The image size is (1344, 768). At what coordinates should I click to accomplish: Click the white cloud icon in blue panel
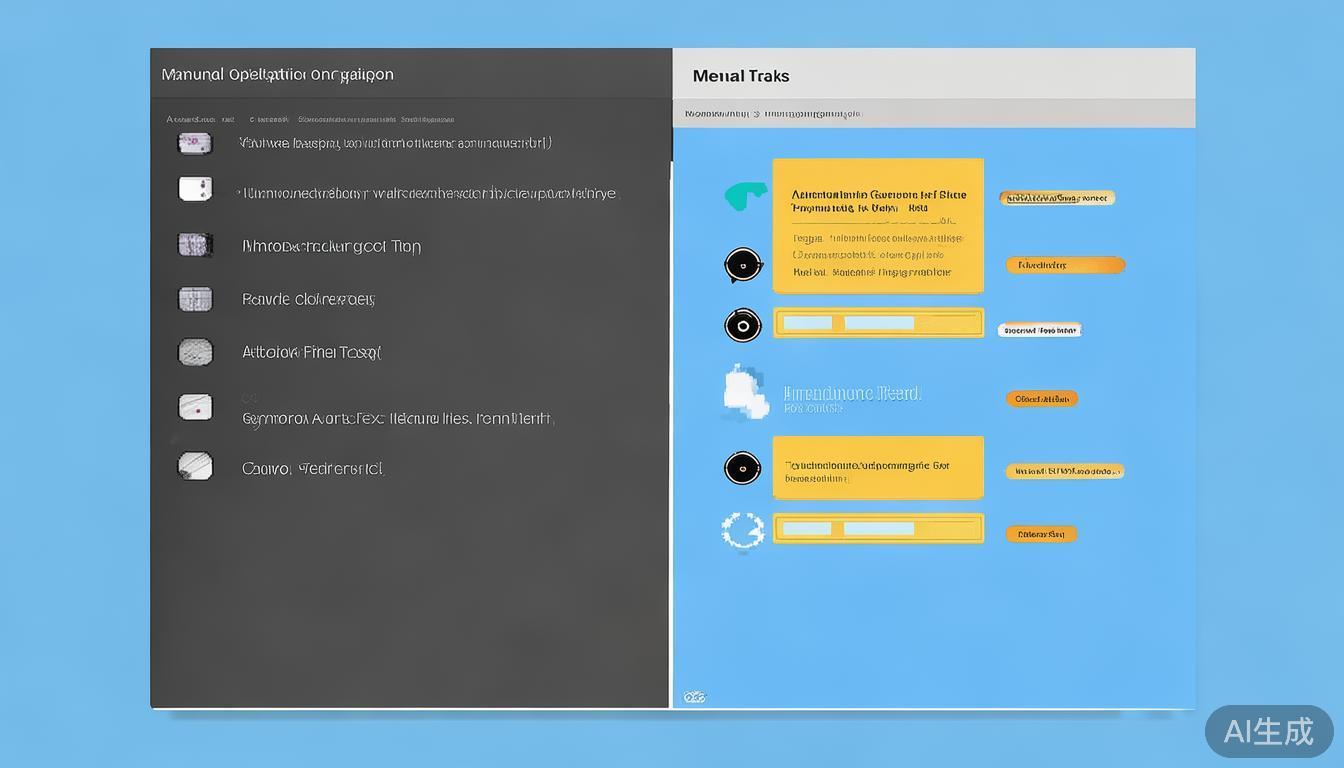click(745, 392)
